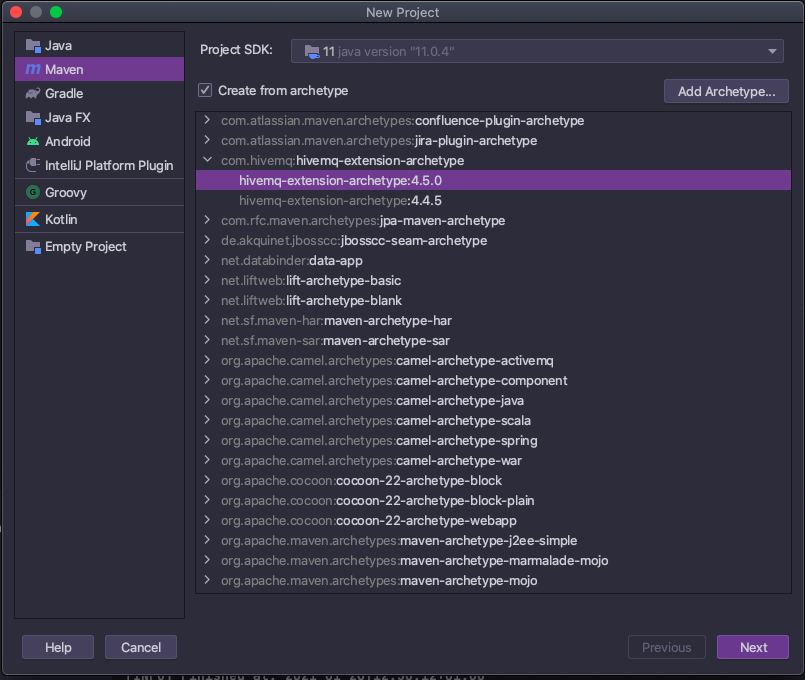Image resolution: width=805 pixels, height=680 pixels.
Task: Click the SDK folder icon in Project SDK field
Action: (312, 51)
